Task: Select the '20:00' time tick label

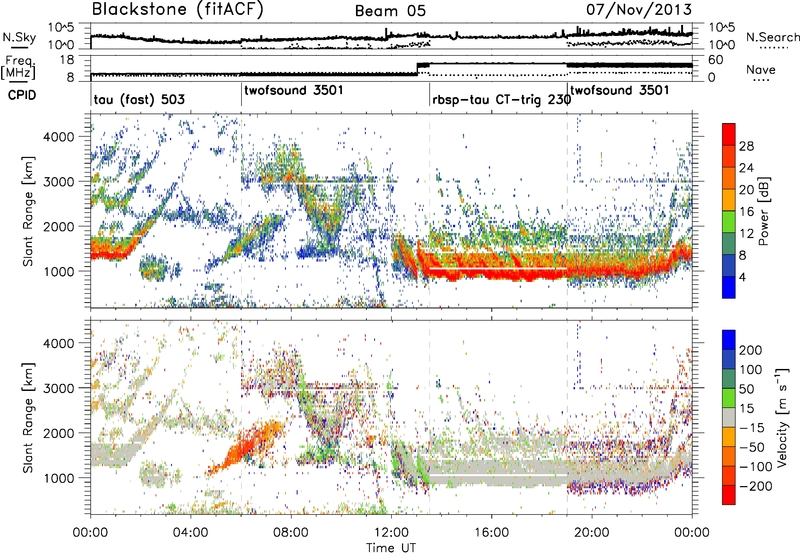Action: (591, 533)
